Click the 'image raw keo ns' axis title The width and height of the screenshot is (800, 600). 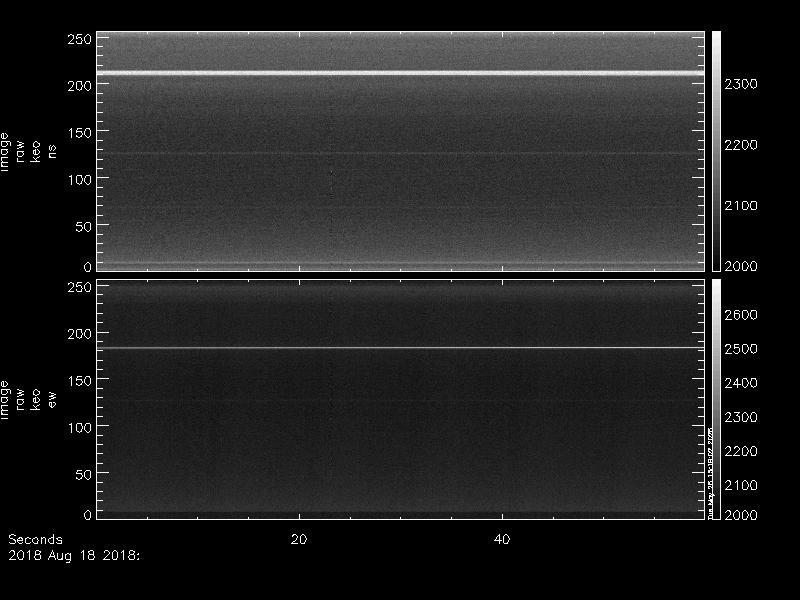[x=28, y=152]
